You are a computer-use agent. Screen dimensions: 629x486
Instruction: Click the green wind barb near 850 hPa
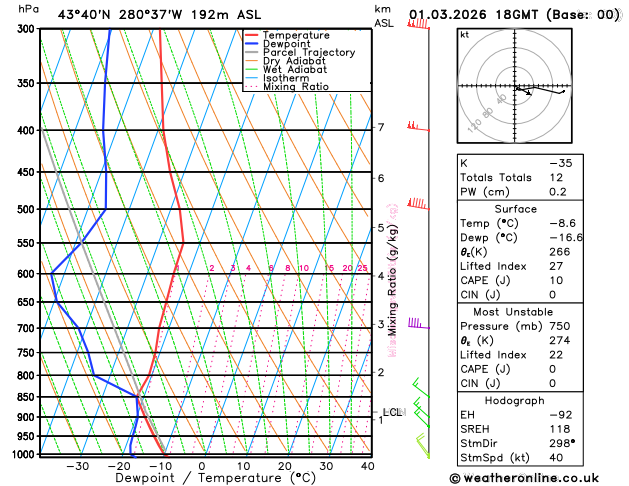tap(421, 387)
